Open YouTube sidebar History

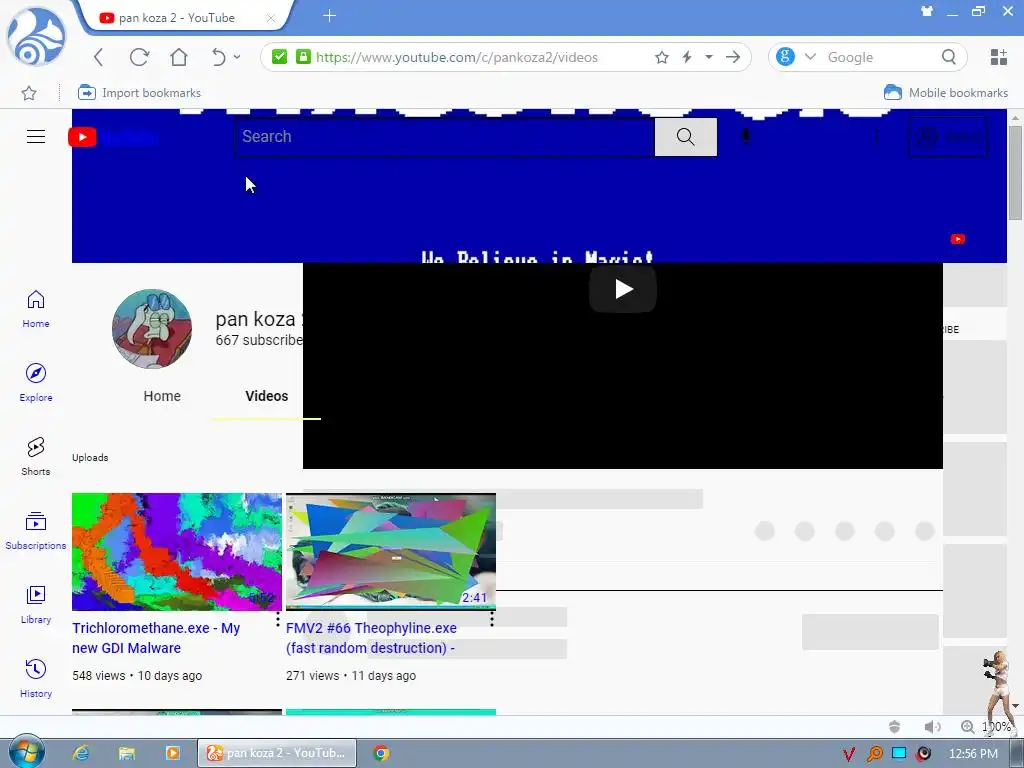pos(36,679)
